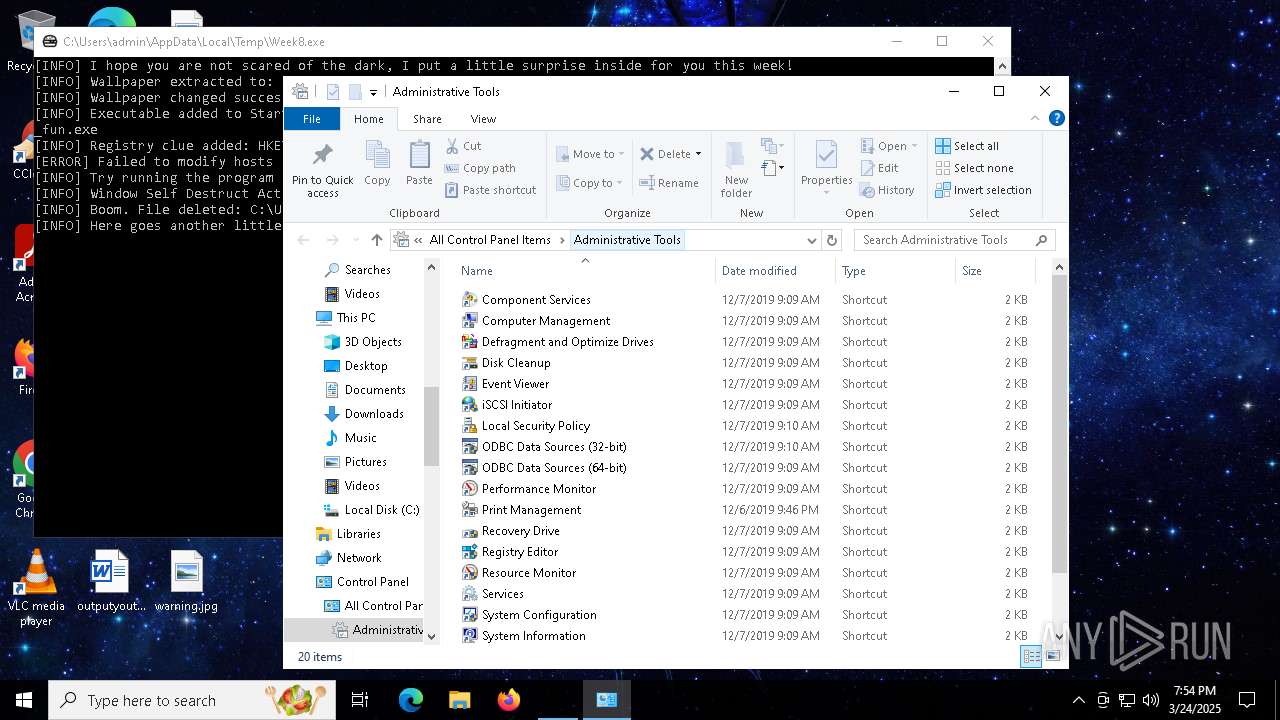This screenshot has width=1280, height=720.
Task: Click the taskbar search box
Action: (x=192, y=700)
